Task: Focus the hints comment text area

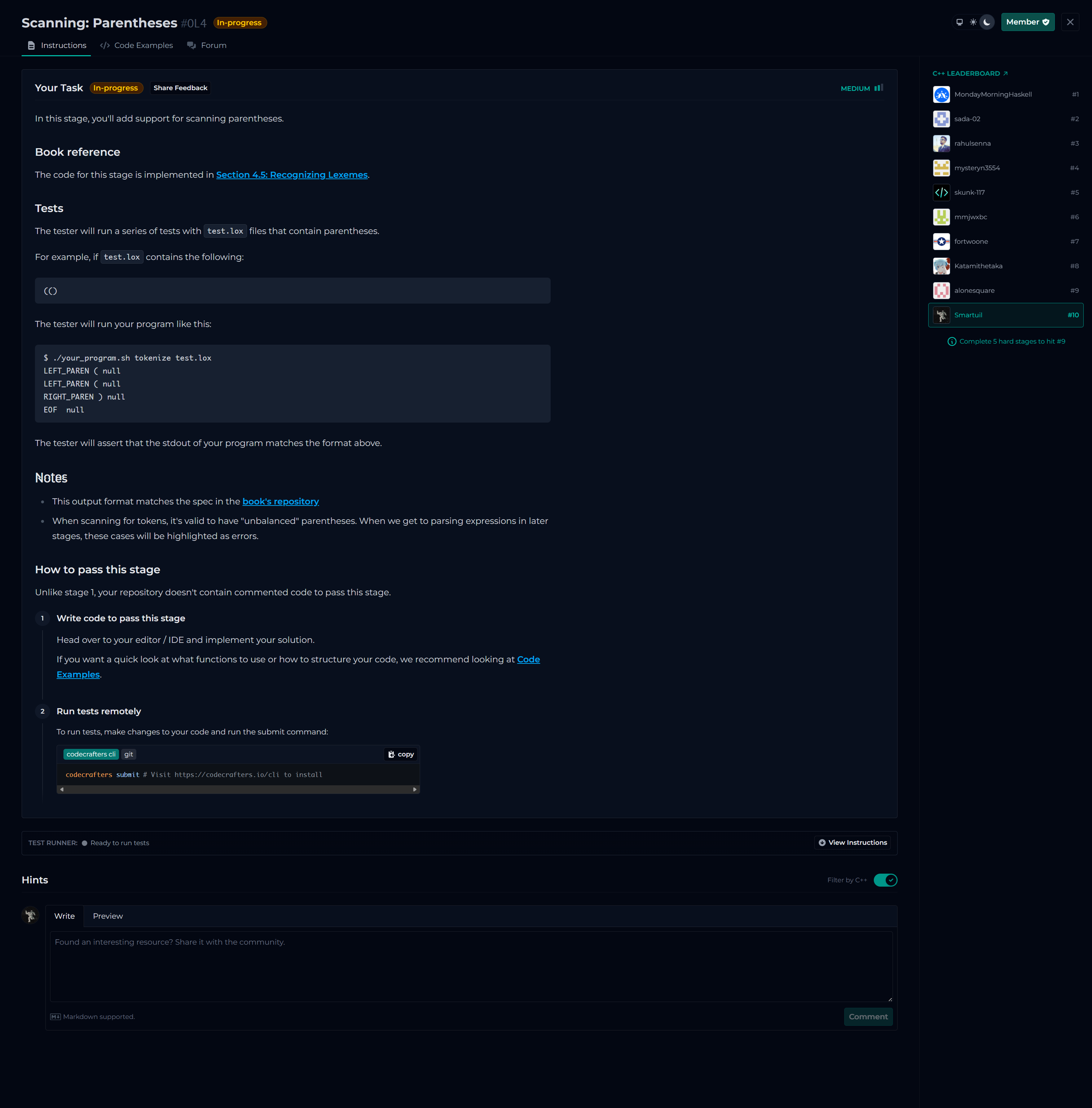Action: (471, 966)
